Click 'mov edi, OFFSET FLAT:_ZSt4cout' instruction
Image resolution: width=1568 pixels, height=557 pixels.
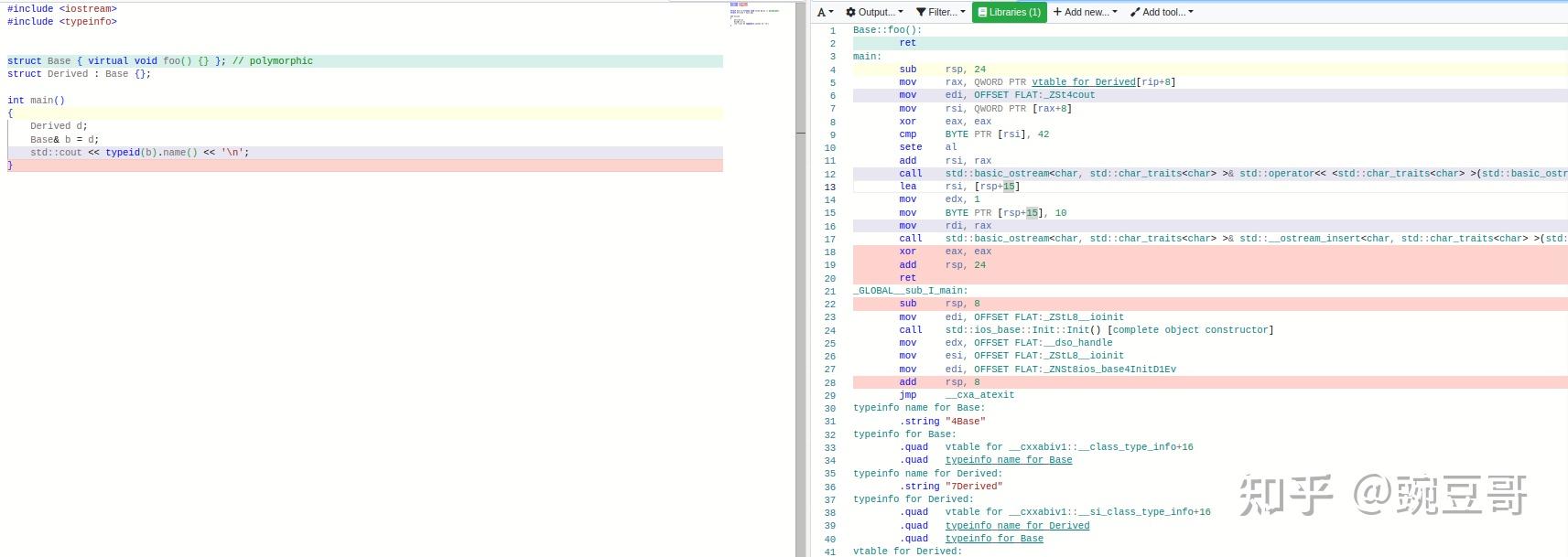(x=997, y=95)
